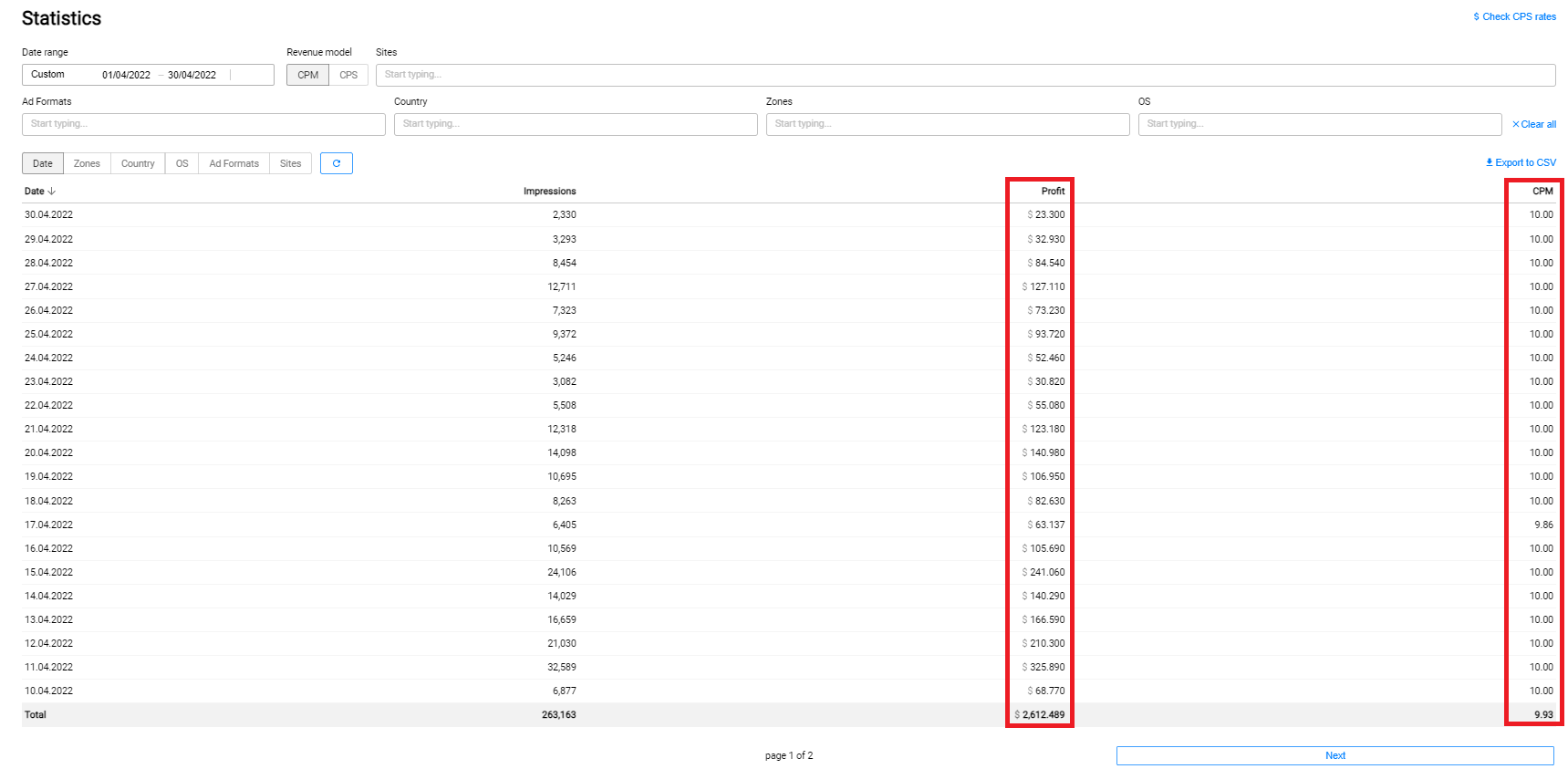Open the Ad Formats filter field
1568x769 pixels.
[203, 124]
